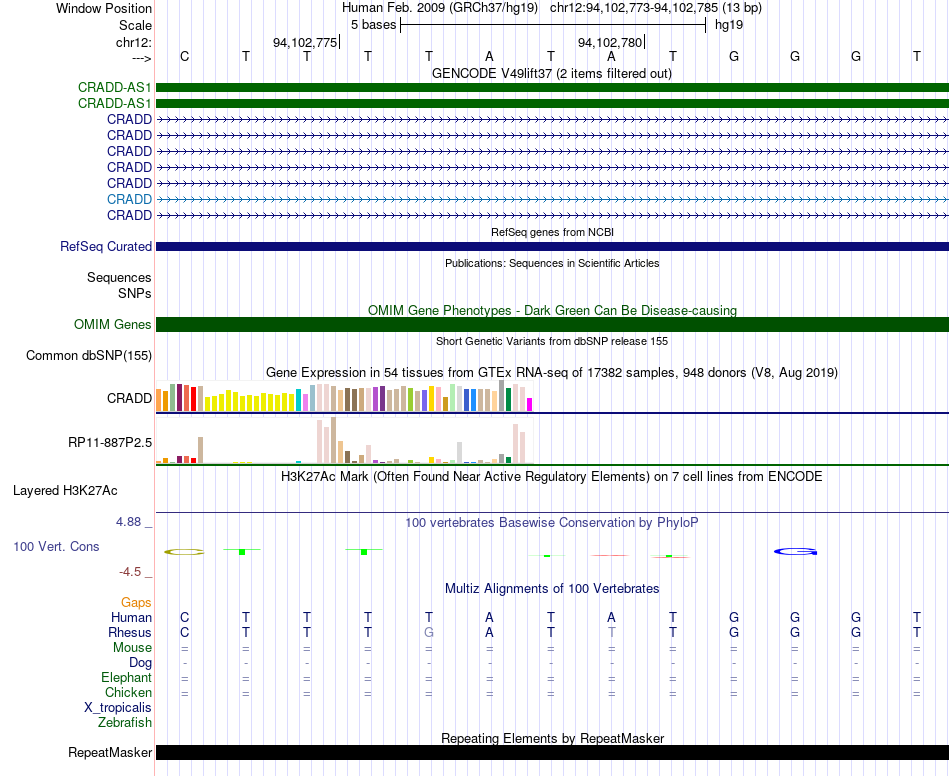Click the faded T in Rhesus row
Image resolution: width=950 pixels, height=776 pixels.
[x=612, y=632]
